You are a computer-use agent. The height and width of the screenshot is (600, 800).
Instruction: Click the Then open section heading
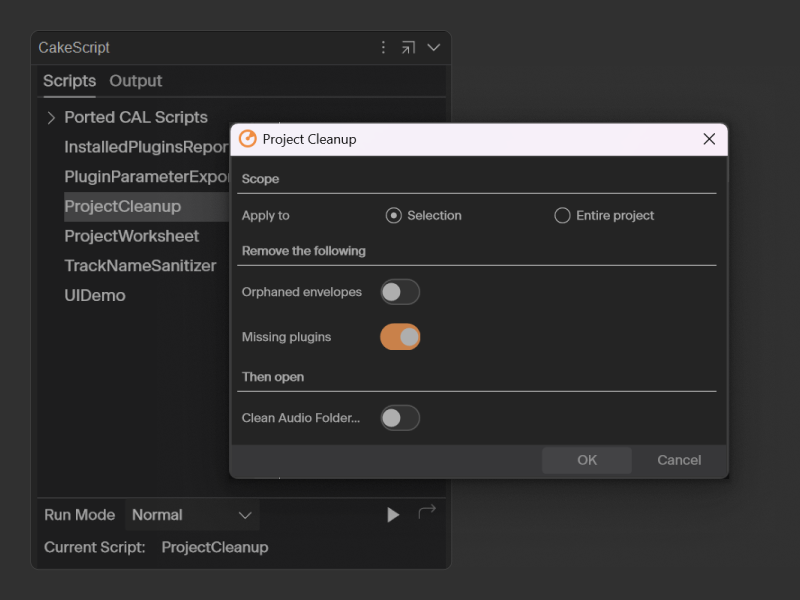click(273, 377)
